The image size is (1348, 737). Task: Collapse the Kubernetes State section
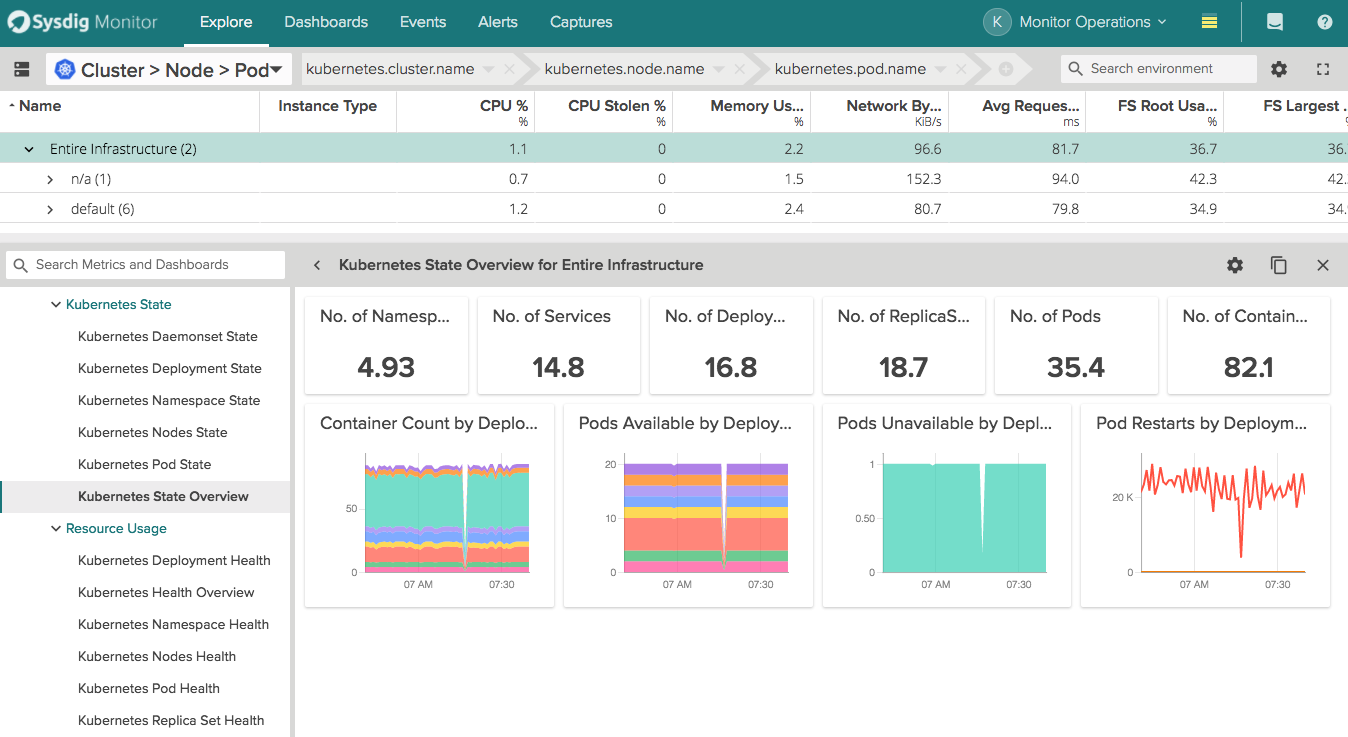click(x=57, y=304)
